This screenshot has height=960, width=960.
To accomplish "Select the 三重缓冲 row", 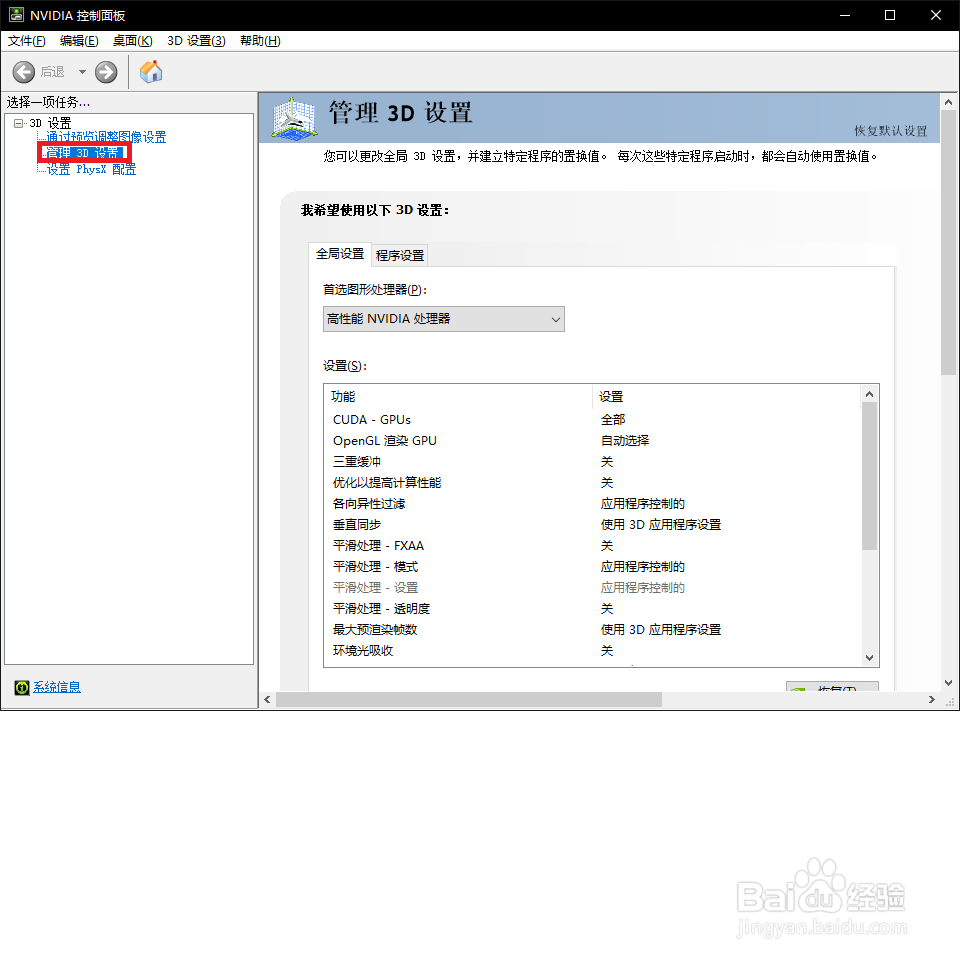I will coord(593,462).
